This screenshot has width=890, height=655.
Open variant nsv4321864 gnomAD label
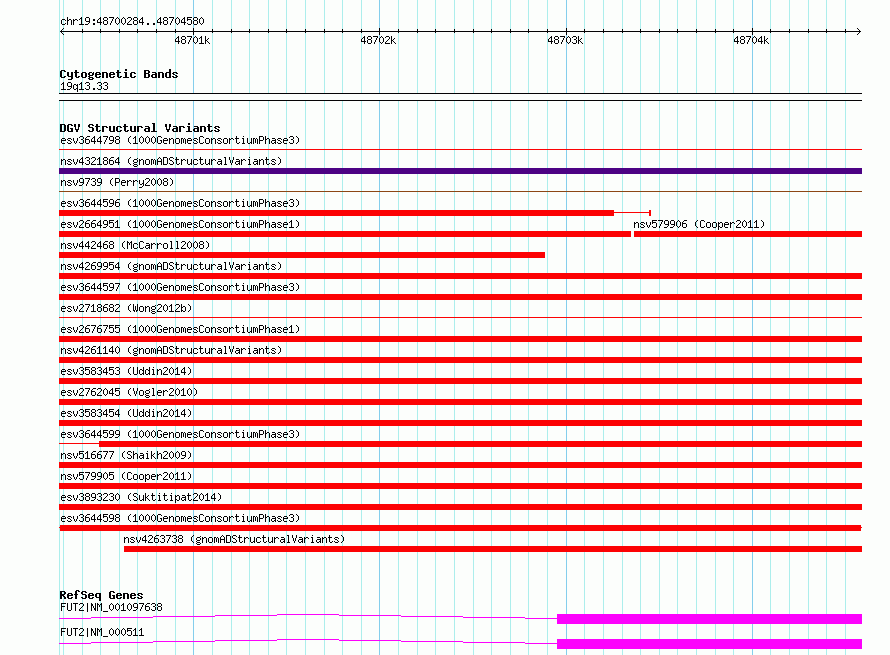click(x=171, y=161)
